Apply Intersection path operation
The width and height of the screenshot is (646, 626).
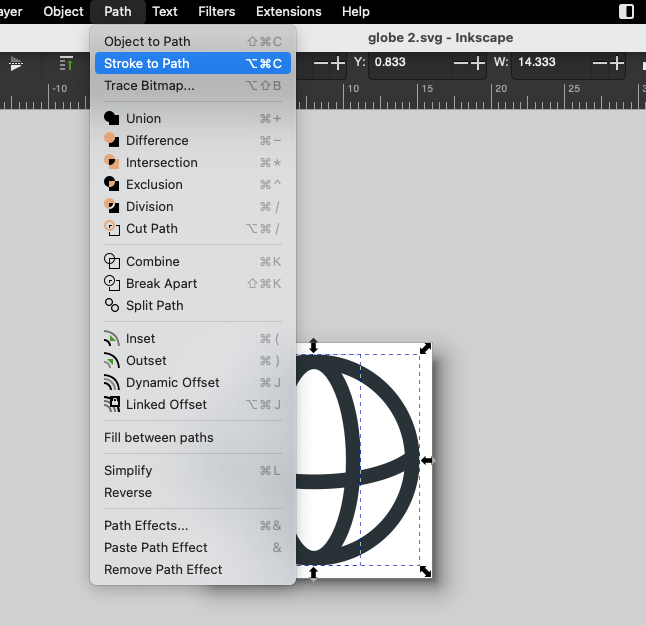coord(193,162)
